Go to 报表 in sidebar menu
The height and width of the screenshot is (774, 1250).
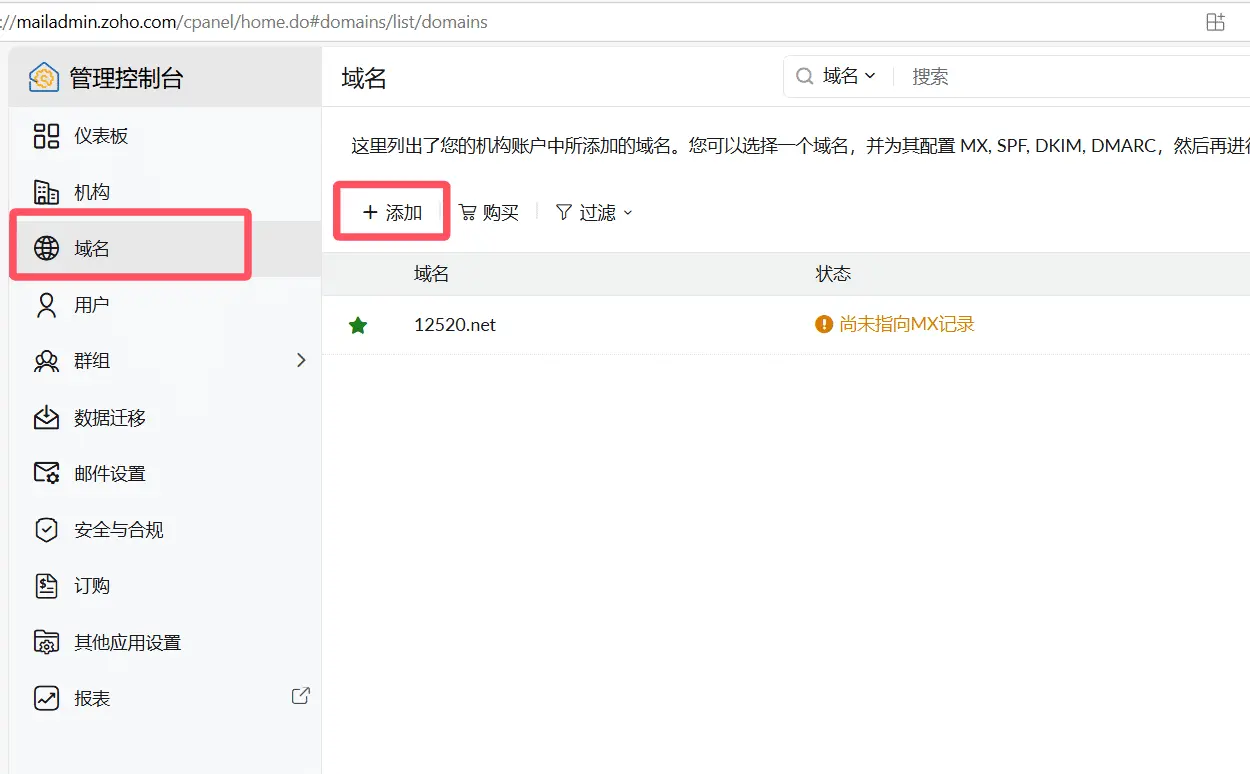92,699
